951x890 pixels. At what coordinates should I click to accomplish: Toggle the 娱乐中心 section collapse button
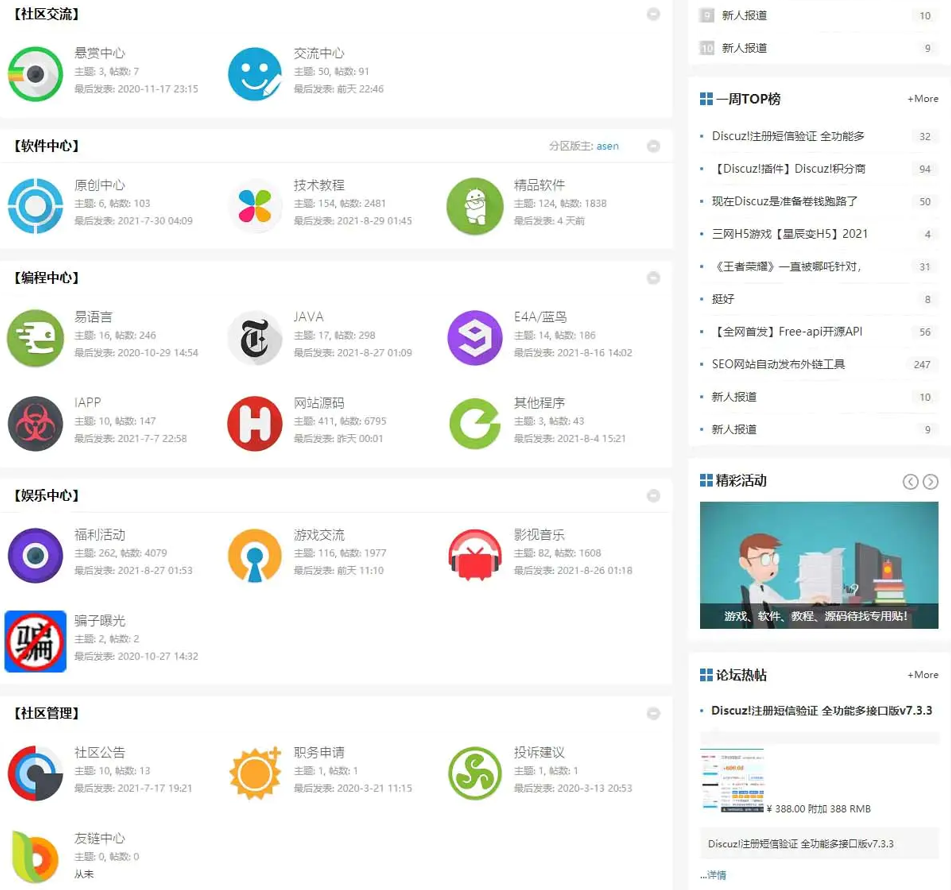point(653,496)
